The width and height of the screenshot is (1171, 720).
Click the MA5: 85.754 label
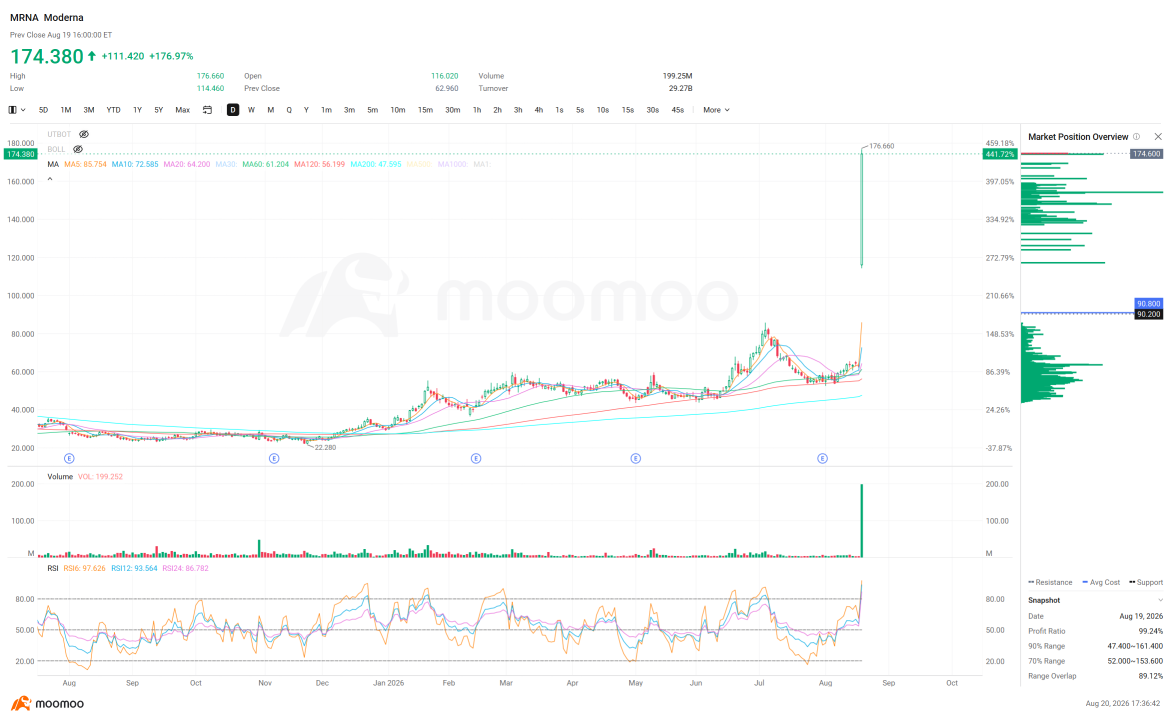85,164
